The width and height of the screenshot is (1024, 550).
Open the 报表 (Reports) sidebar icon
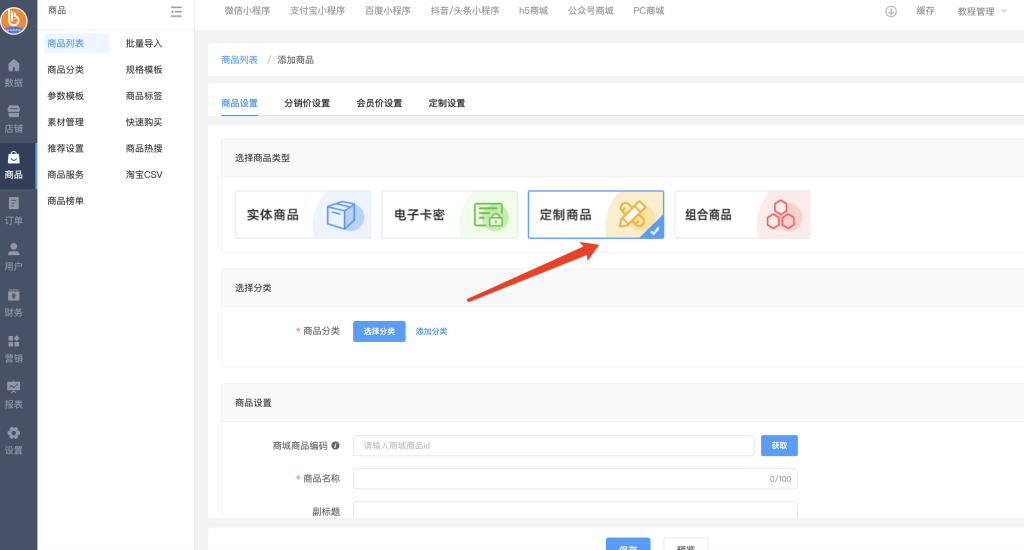pos(14,394)
